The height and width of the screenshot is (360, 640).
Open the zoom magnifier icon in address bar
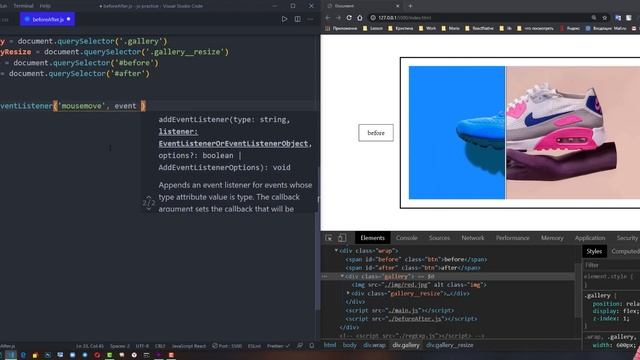pyautogui.click(x=594, y=18)
